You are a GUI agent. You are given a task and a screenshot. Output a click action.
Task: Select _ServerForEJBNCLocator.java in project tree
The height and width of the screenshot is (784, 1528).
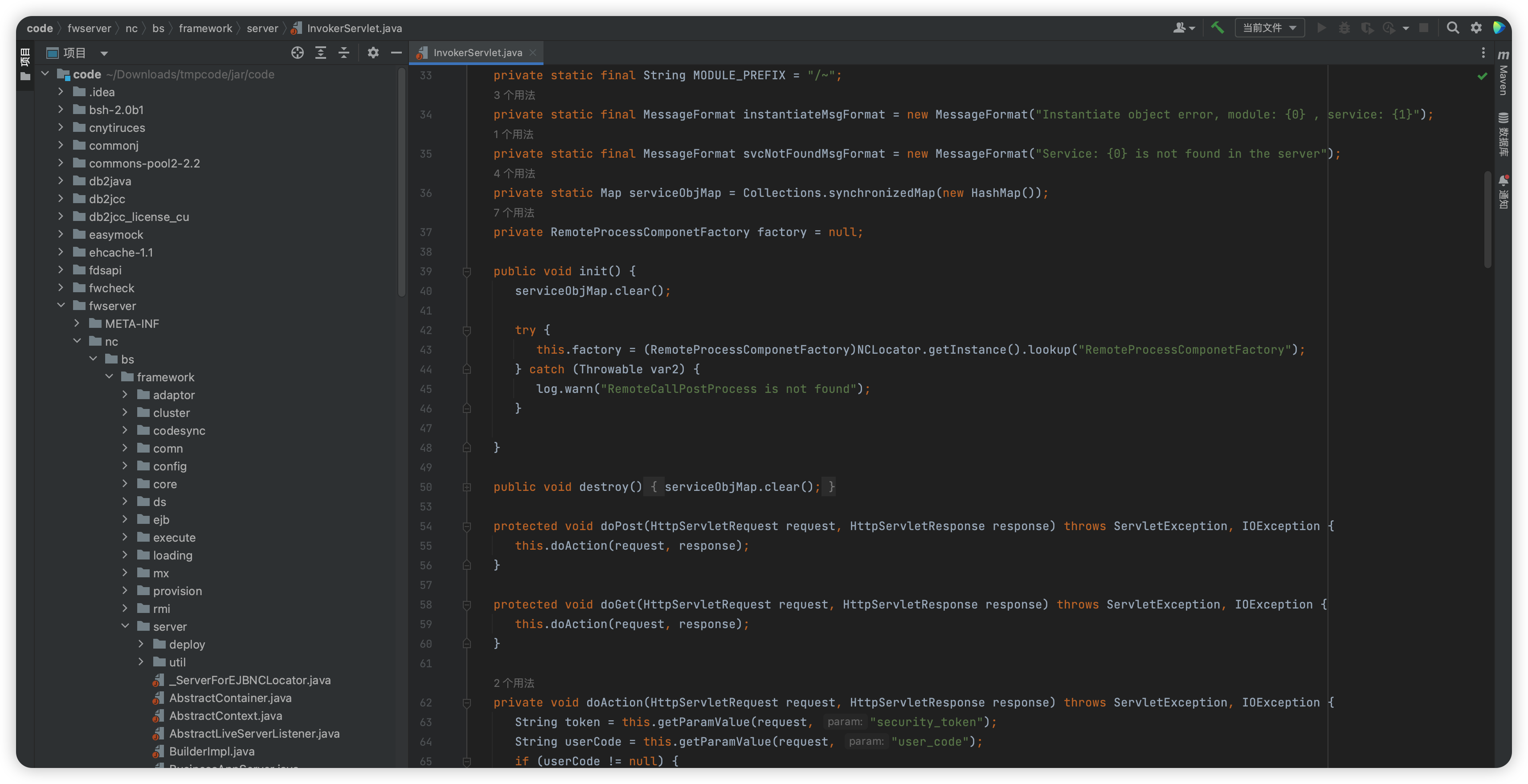pyautogui.click(x=250, y=680)
